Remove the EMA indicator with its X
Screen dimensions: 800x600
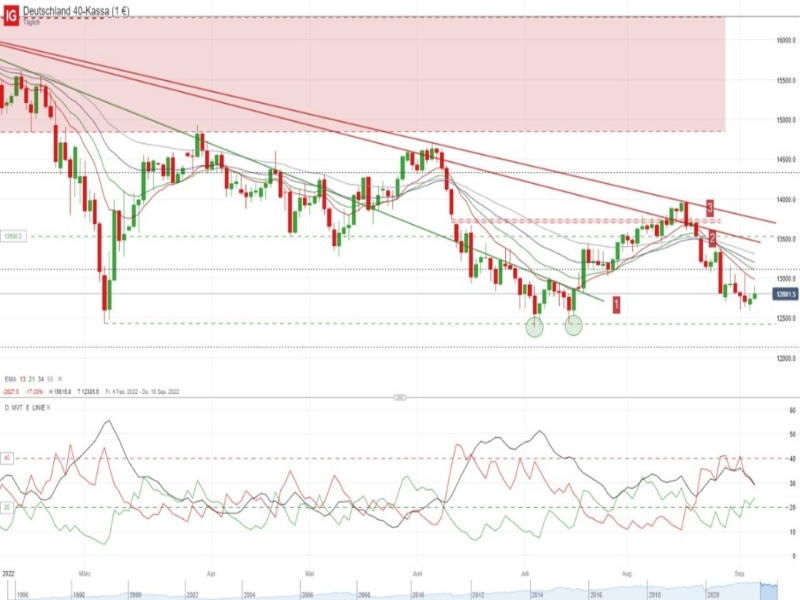click(60, 379)
